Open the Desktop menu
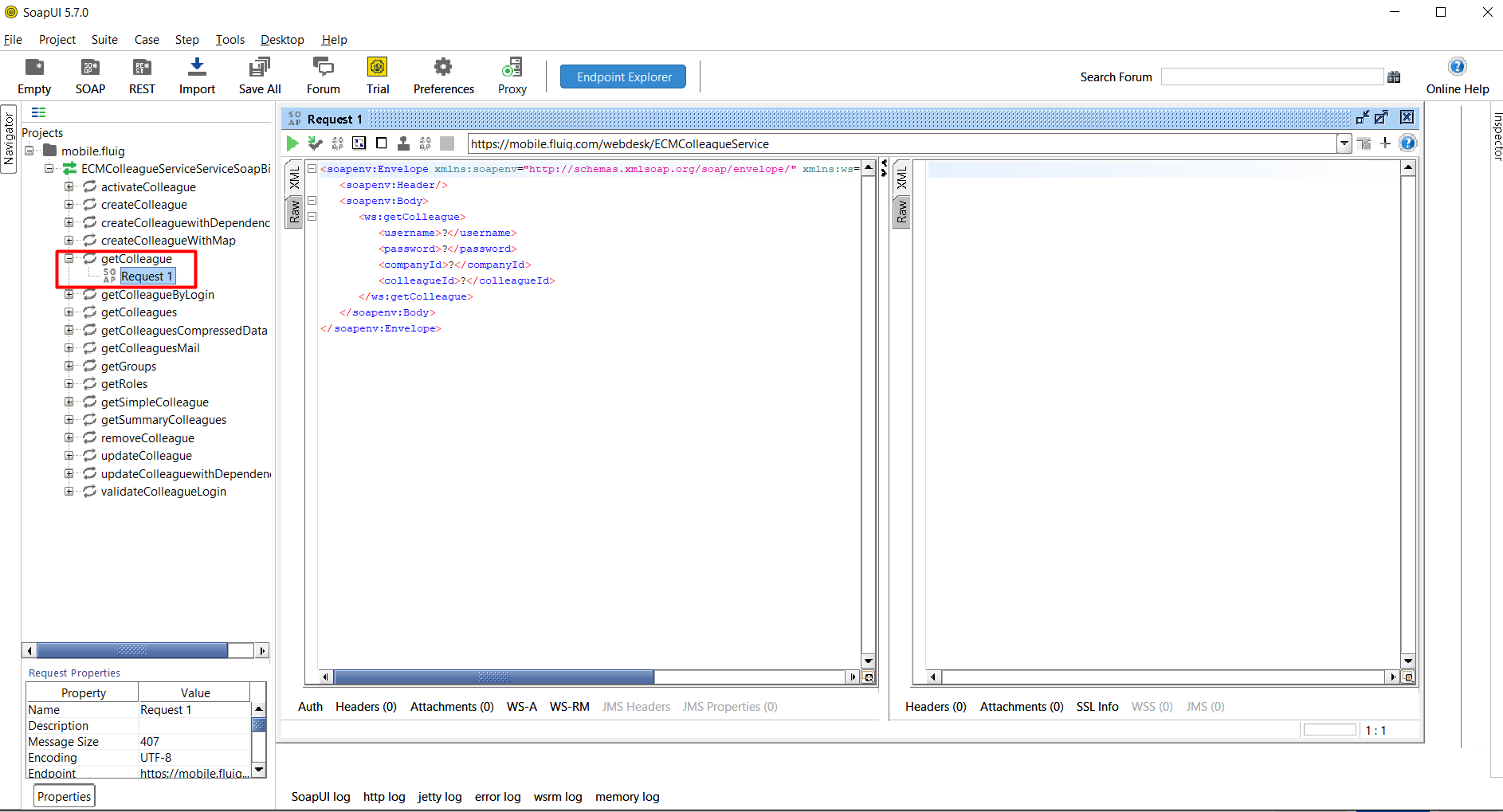 (x=282, y=39)
